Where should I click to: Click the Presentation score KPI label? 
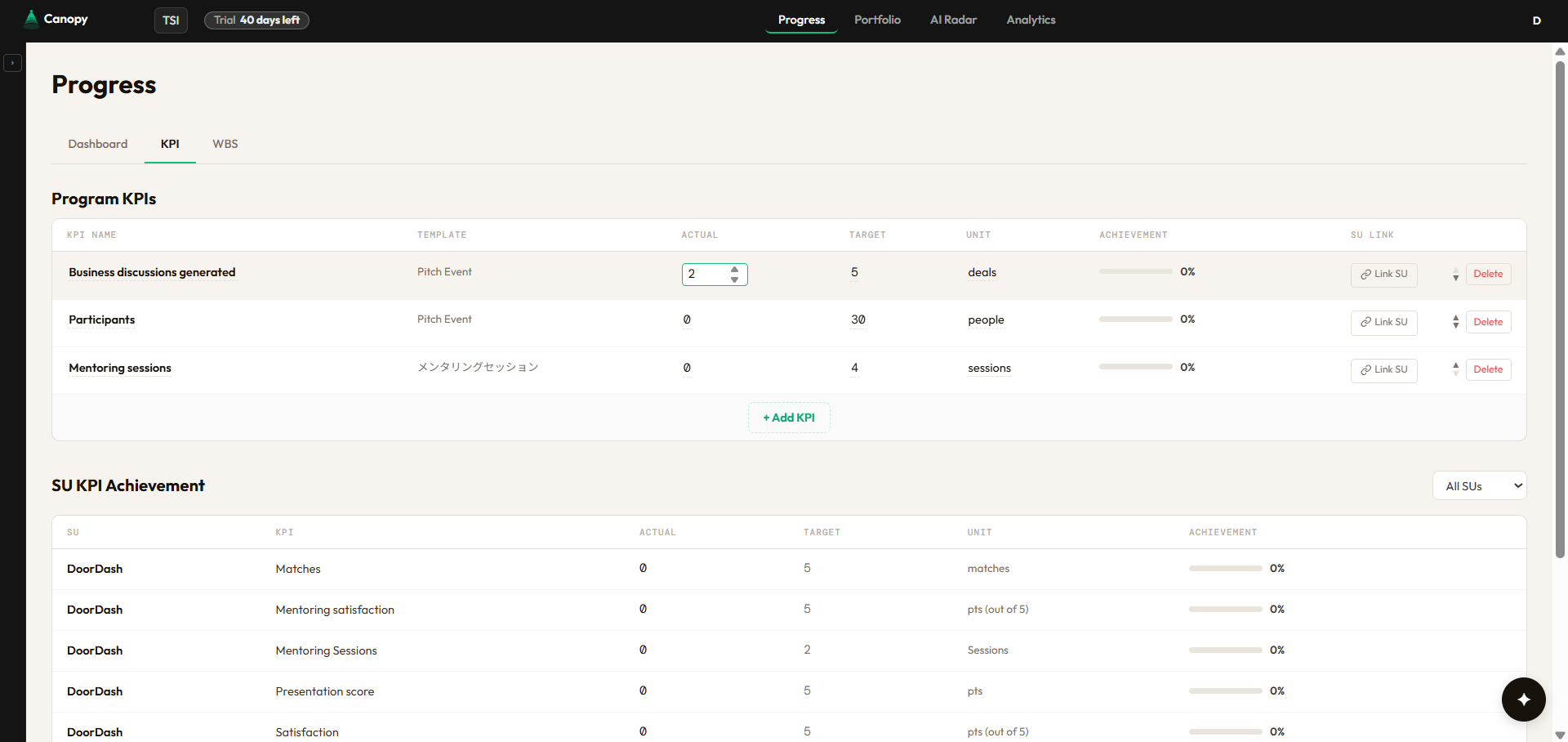point(324,691)
